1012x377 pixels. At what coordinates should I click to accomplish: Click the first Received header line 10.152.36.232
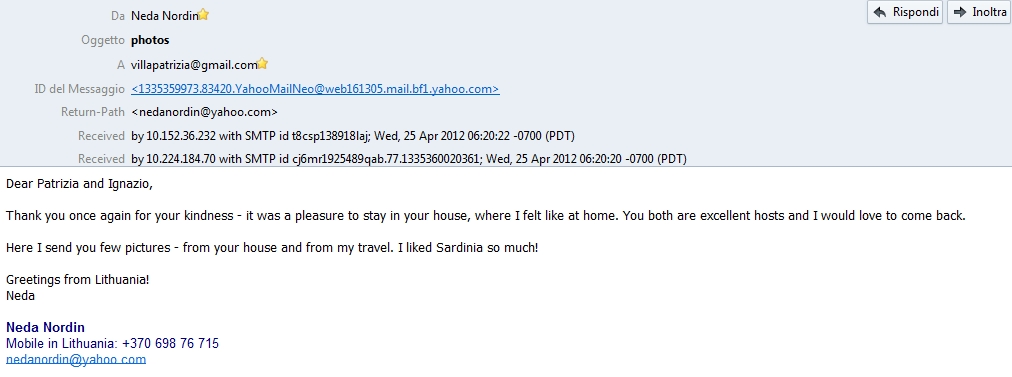[x=353, y=136]
